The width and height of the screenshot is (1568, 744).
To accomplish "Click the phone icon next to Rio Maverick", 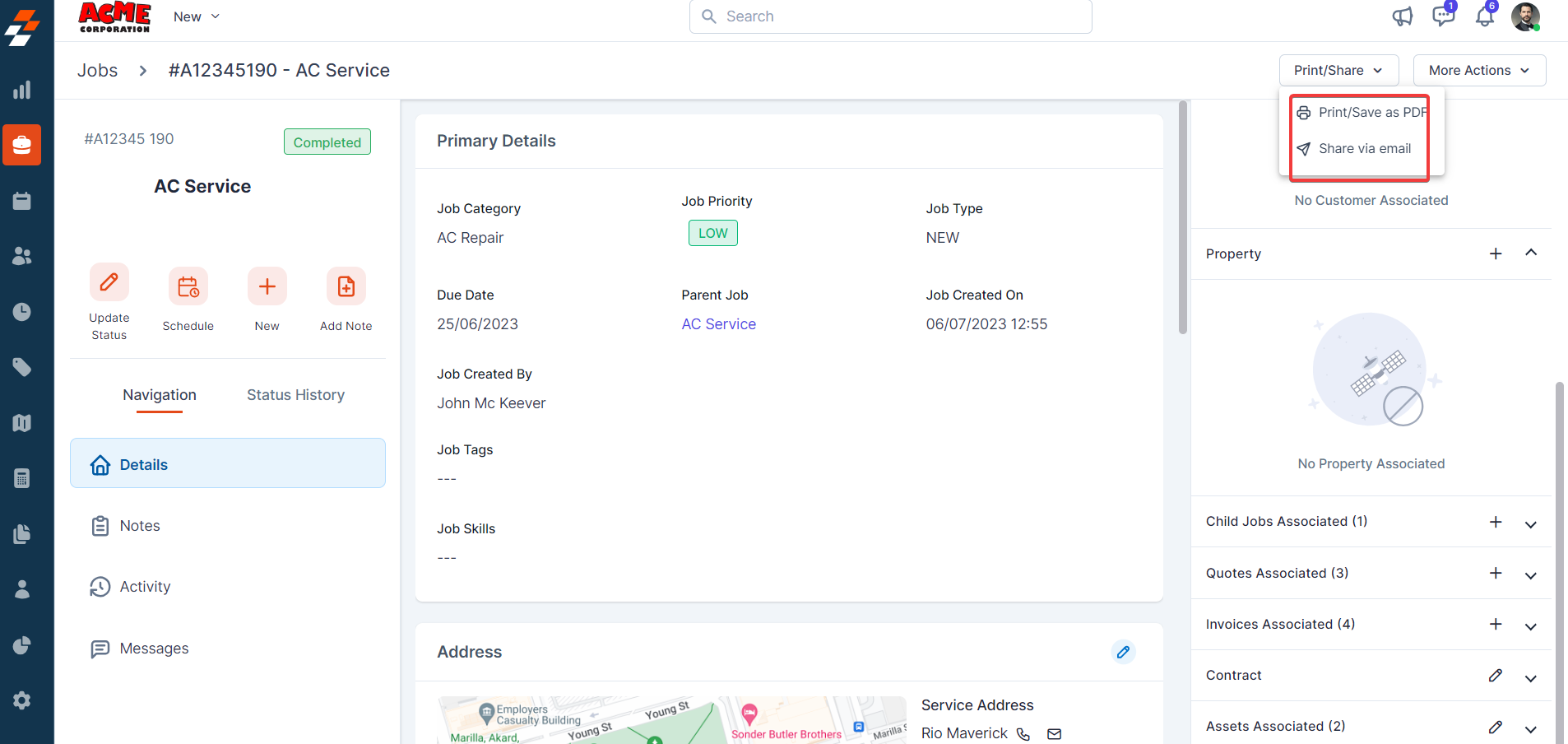I will tap(1023, 734).
